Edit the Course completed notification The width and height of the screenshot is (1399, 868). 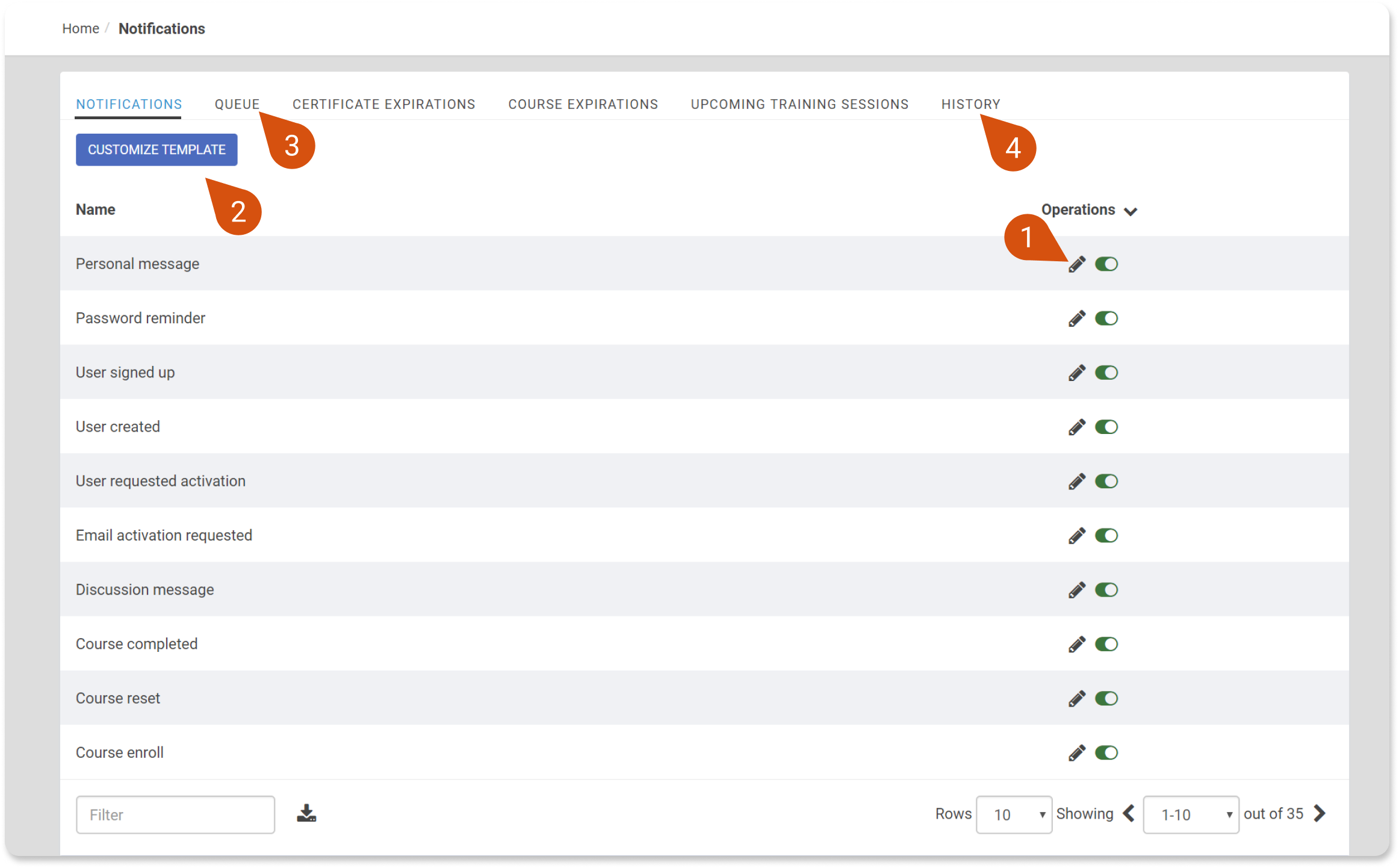[x=1076, y=644]
